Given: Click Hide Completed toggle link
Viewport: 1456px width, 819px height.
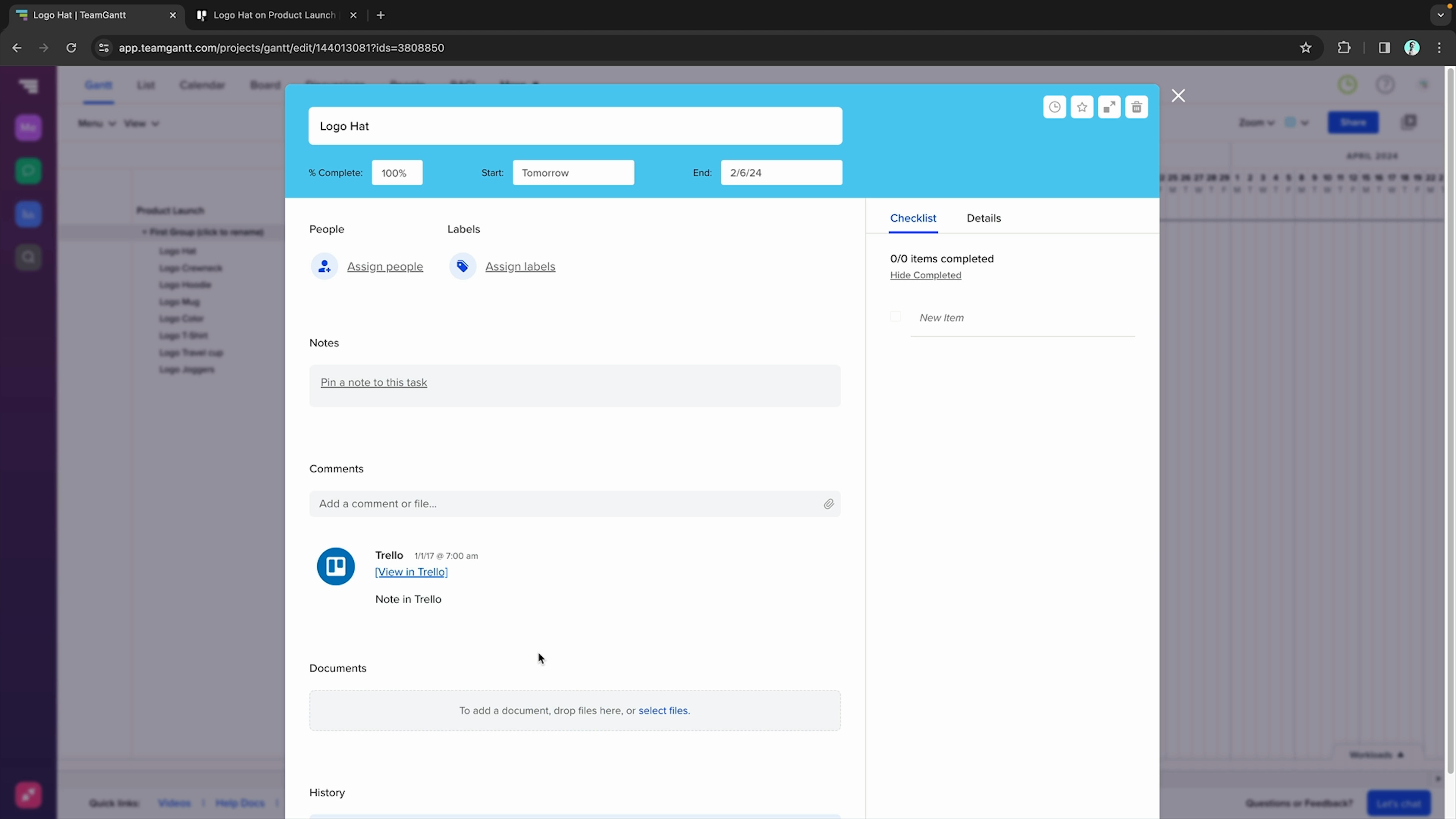Looking at the screenshot, I should (925, 275).
